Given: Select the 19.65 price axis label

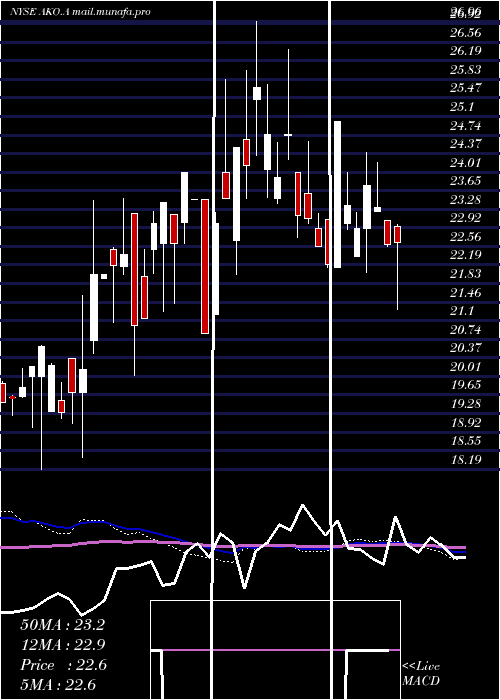Looking at the screenshot, I should (x=466, y=385).
